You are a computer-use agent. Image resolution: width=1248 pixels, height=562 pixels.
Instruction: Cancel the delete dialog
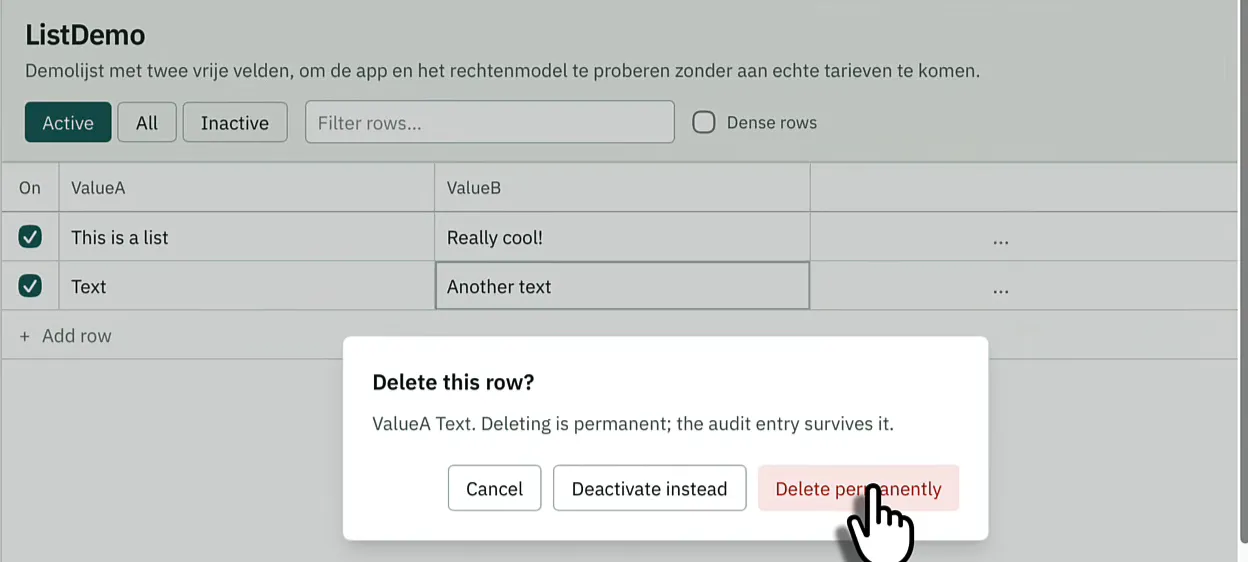[x=494, y=488]
